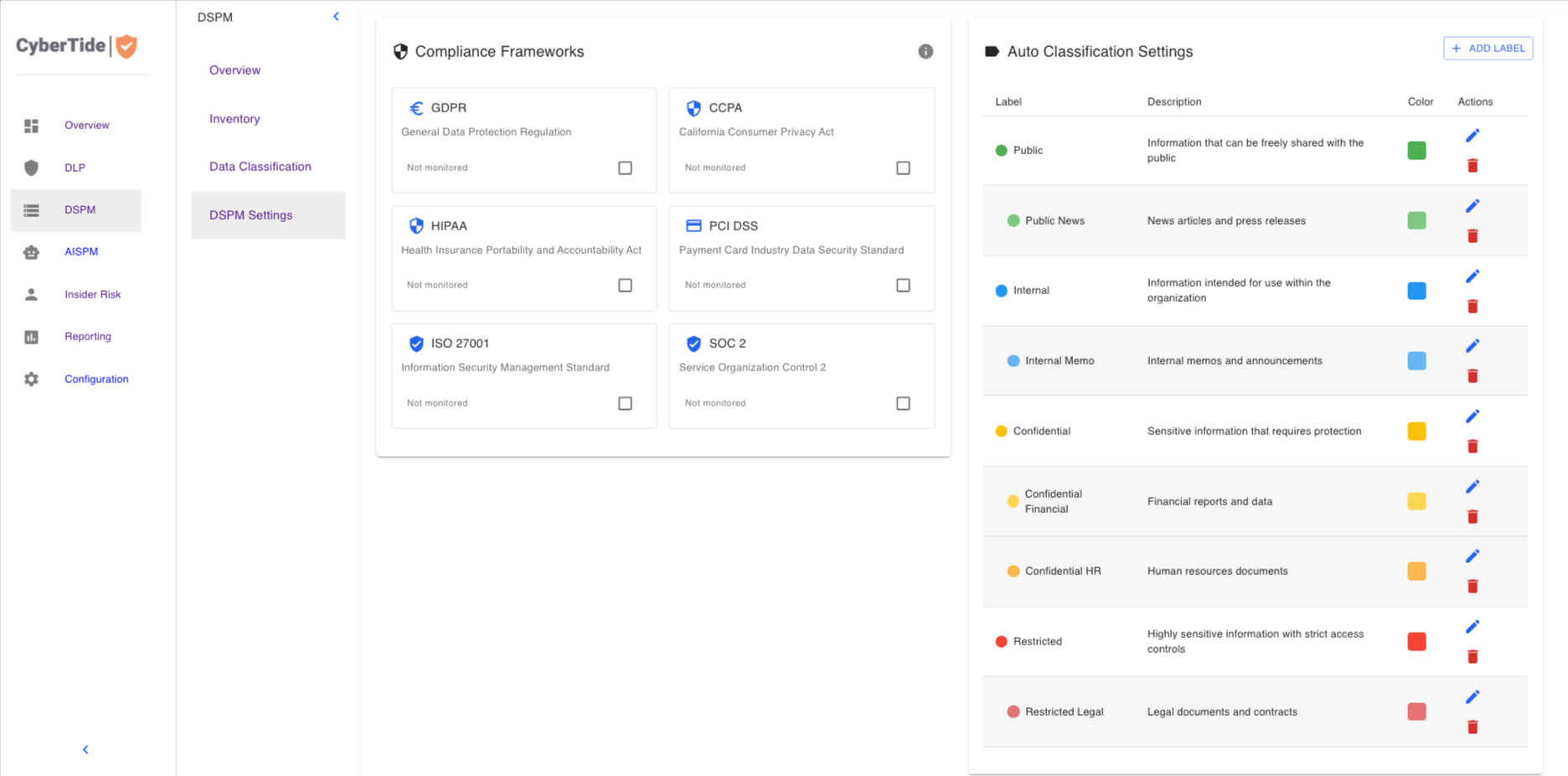Click the info icon in Compliance Frameworks
The image size is (1568, 776).
coord(926,52)
